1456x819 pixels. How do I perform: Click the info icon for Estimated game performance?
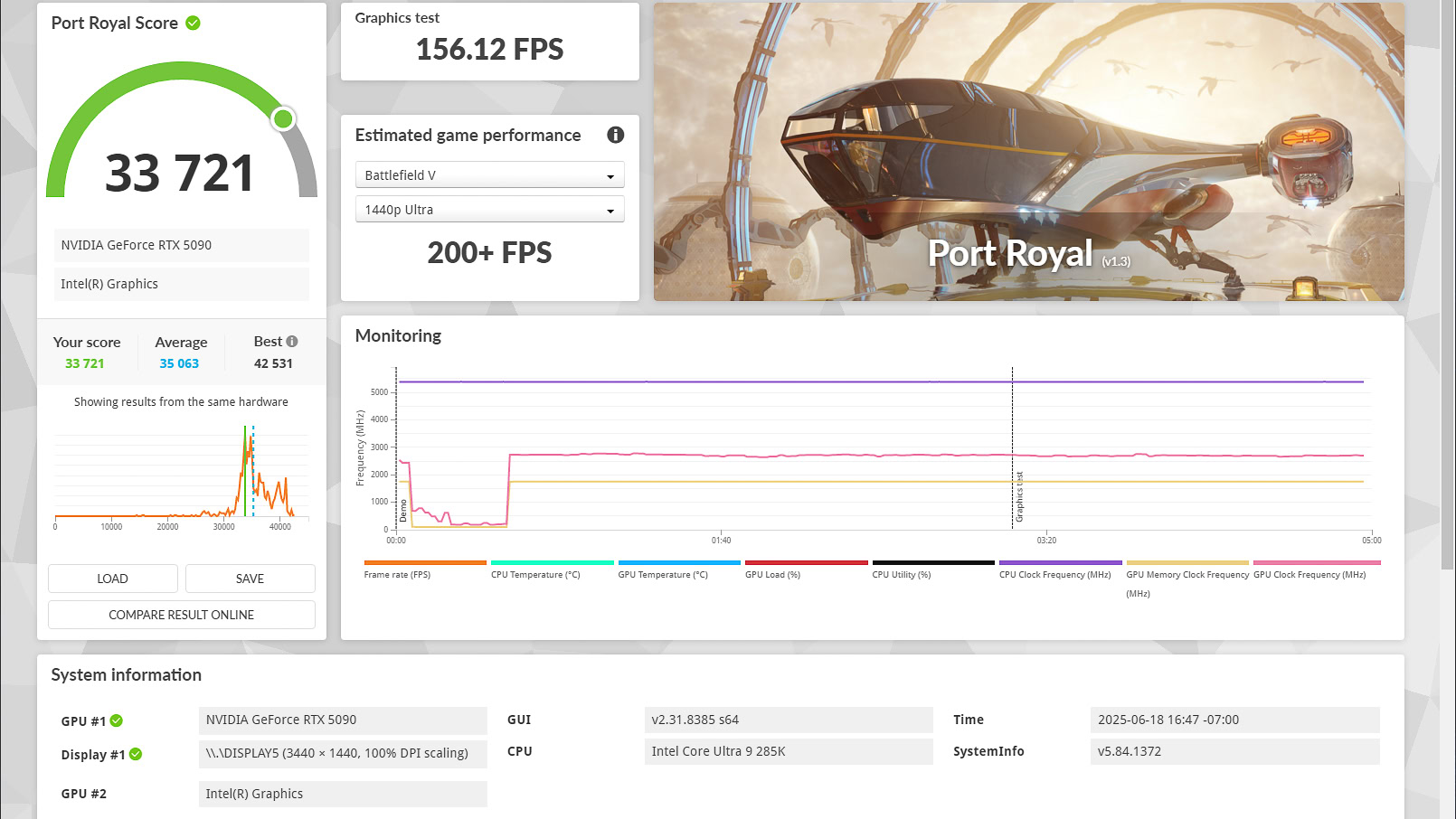(616, 135)
